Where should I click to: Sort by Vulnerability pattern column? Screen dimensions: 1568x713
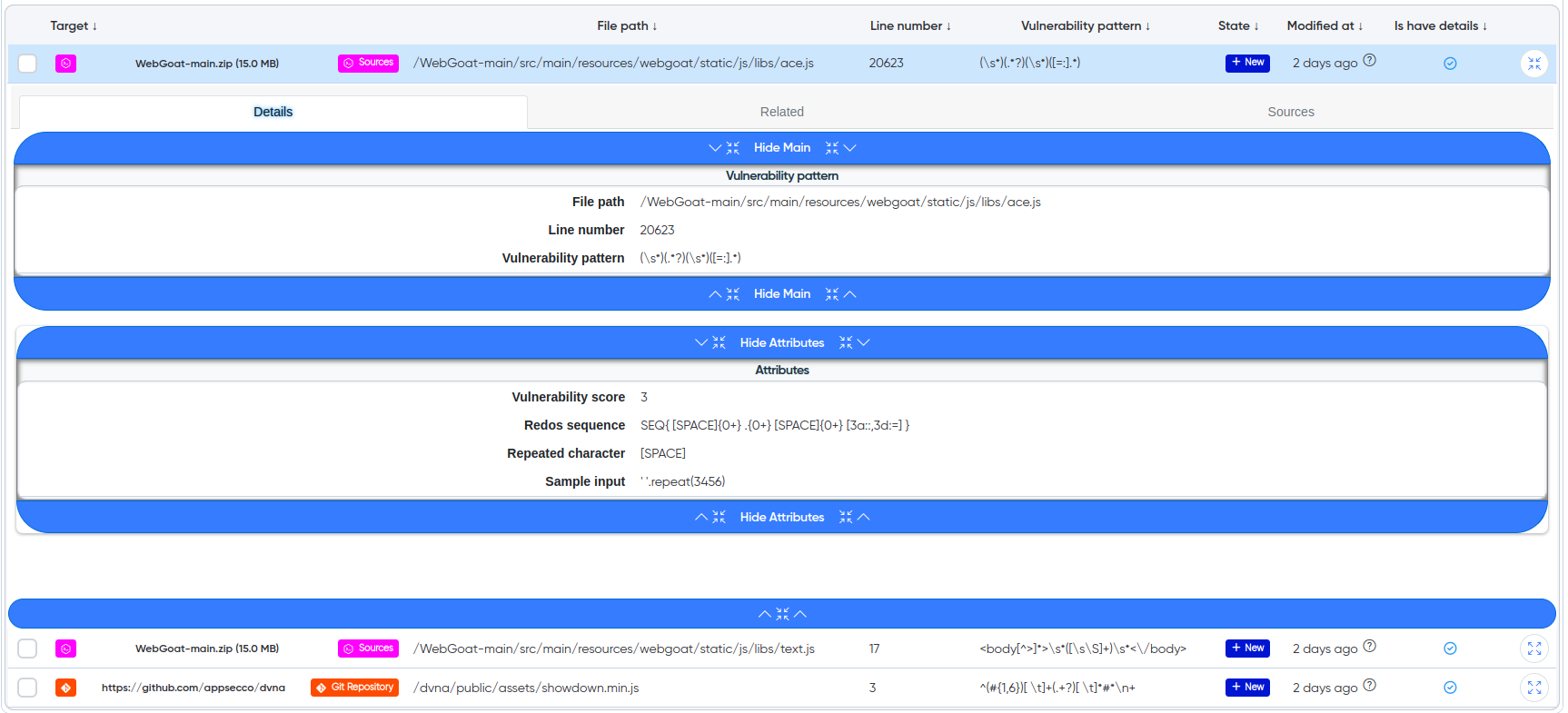pyautogui.click(x=1086, y=25)
